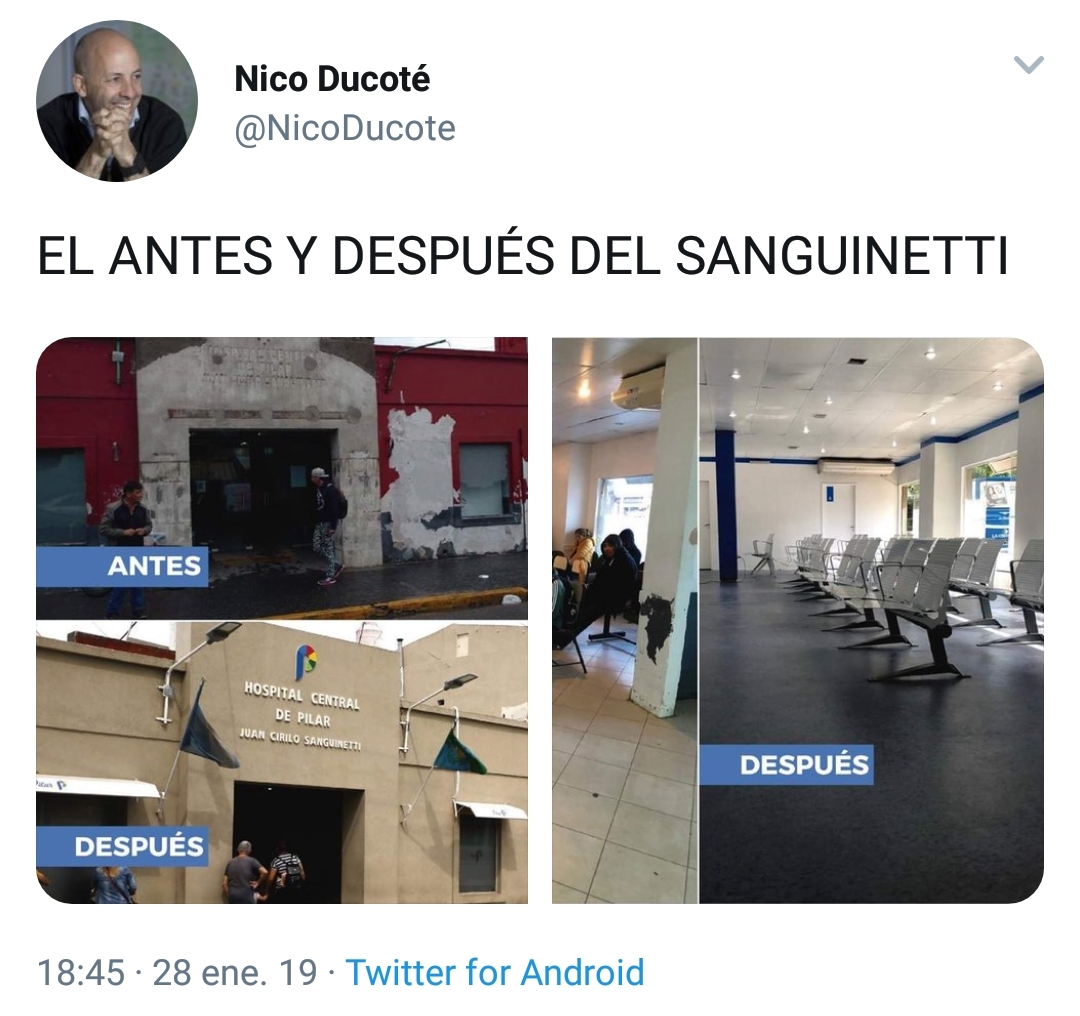The width and height of the screenshot is (1080, 1016).
Task: Open the old waiting room photo
Action: 625,620
